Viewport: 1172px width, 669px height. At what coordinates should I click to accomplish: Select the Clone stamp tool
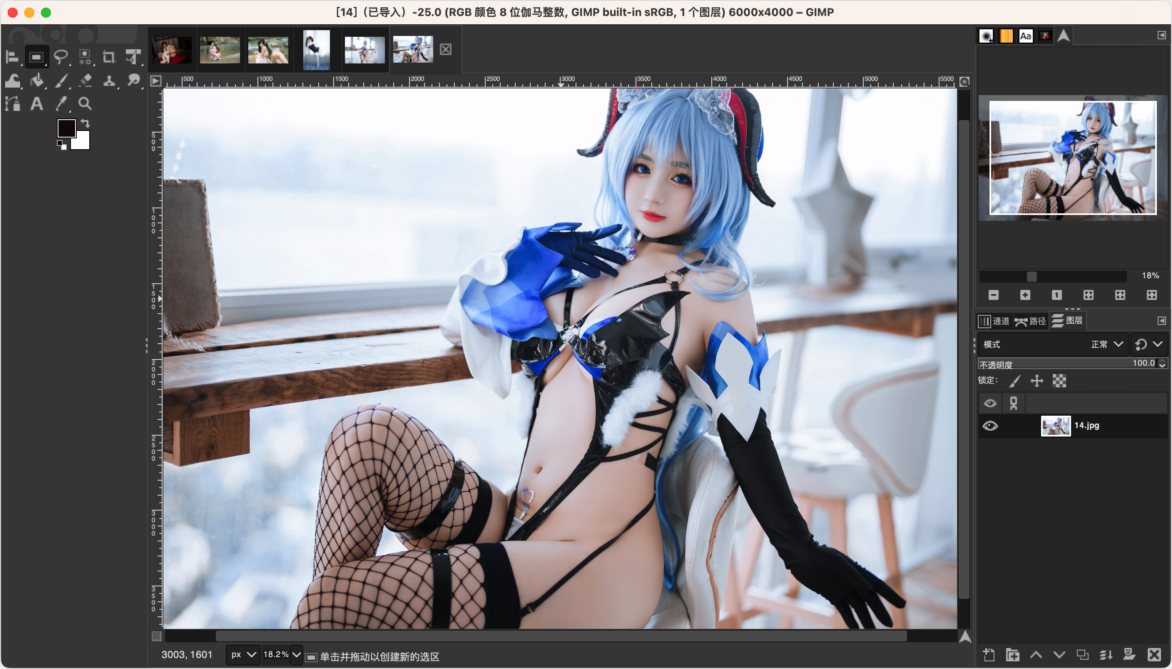tap(109, 81)
